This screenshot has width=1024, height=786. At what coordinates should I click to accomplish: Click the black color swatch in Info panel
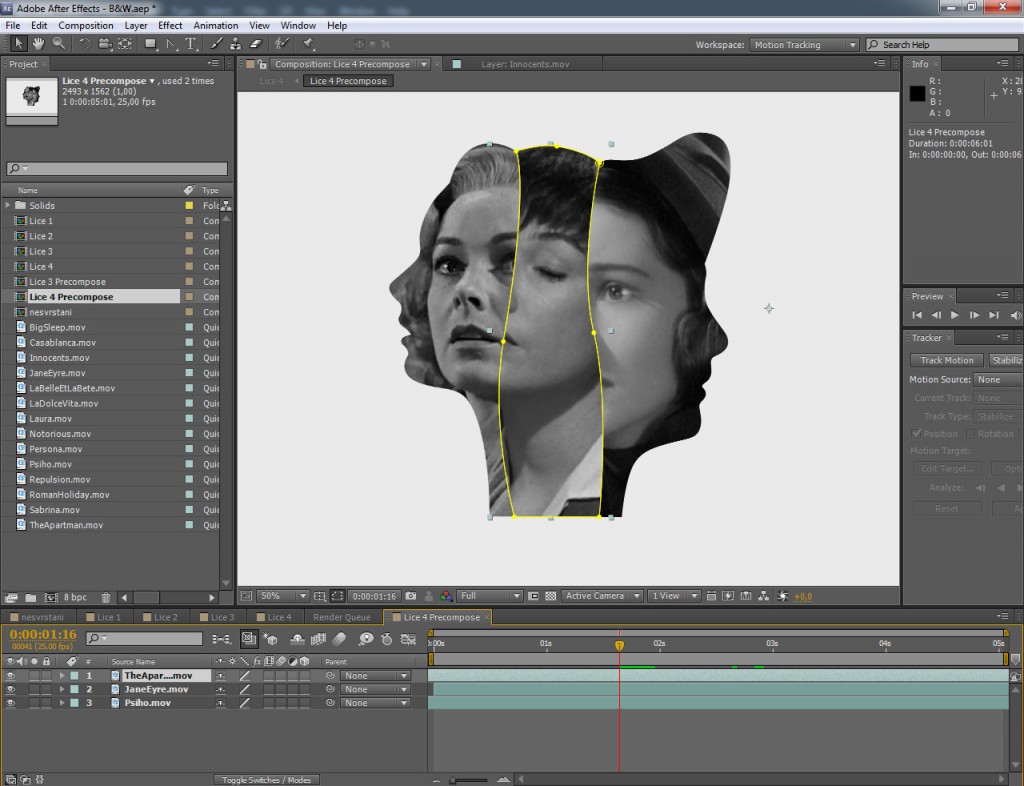916,93
